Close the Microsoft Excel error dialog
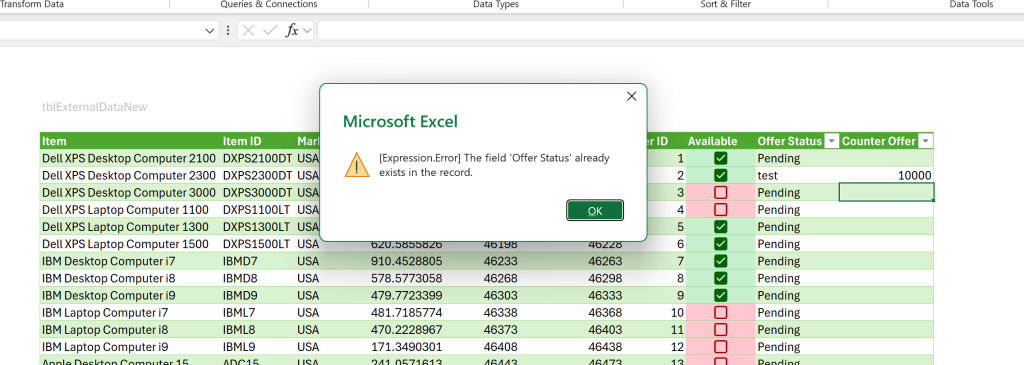Image resolution: width=1024 pixels, height=365 pixels. pos(631,96)
